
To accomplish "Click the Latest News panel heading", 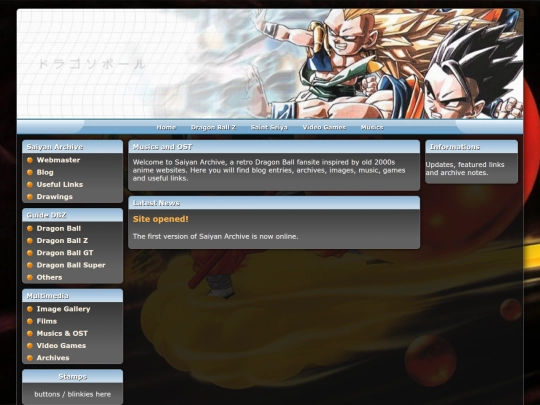I will point(156,203).
